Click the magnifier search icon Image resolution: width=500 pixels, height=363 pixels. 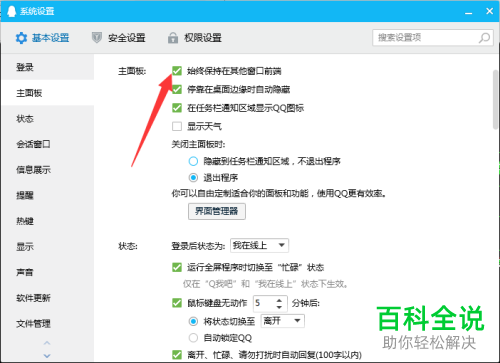(484, 38)
